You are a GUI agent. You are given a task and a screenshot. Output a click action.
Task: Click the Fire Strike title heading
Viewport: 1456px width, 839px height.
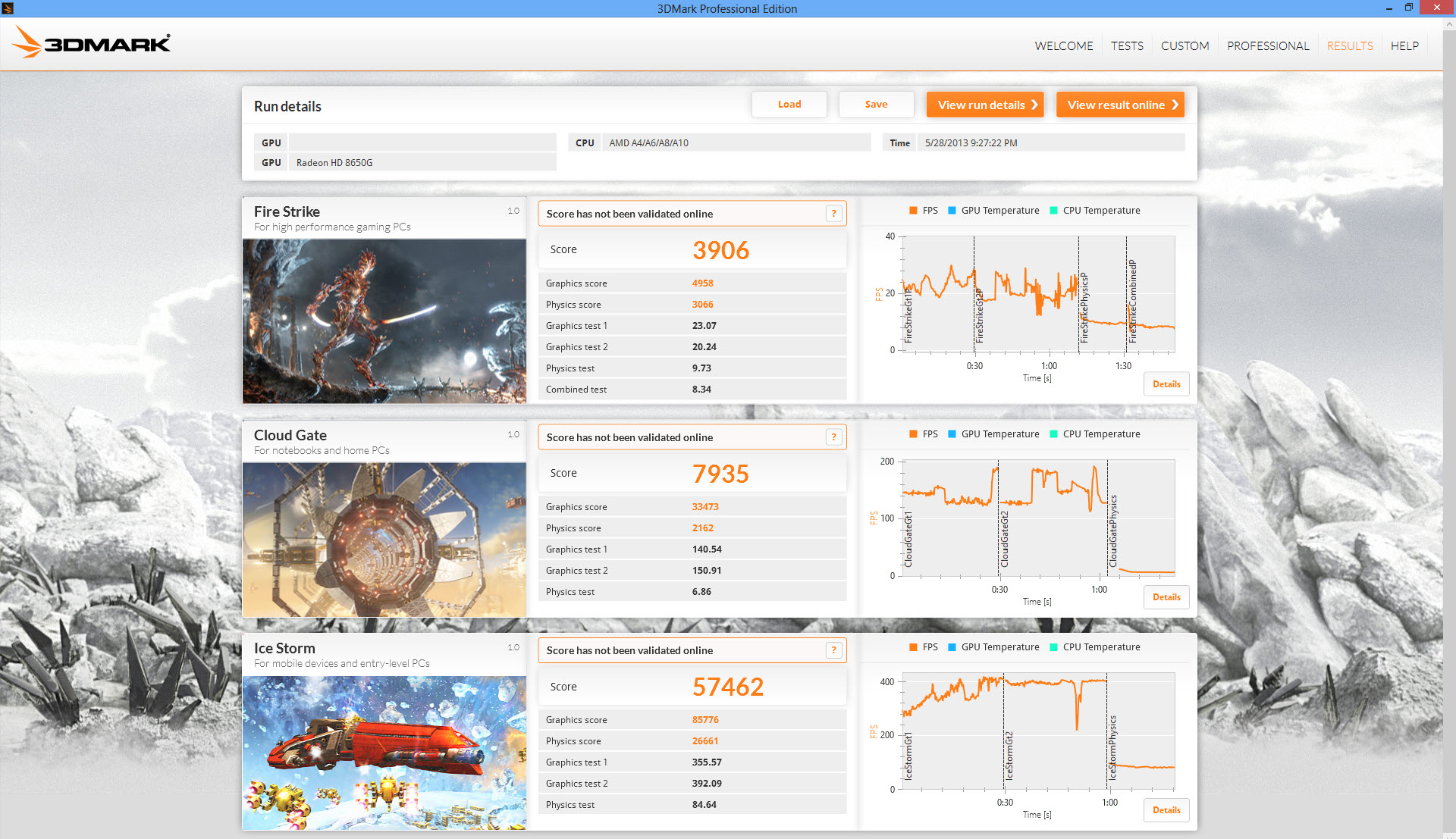tap(287, 211)
